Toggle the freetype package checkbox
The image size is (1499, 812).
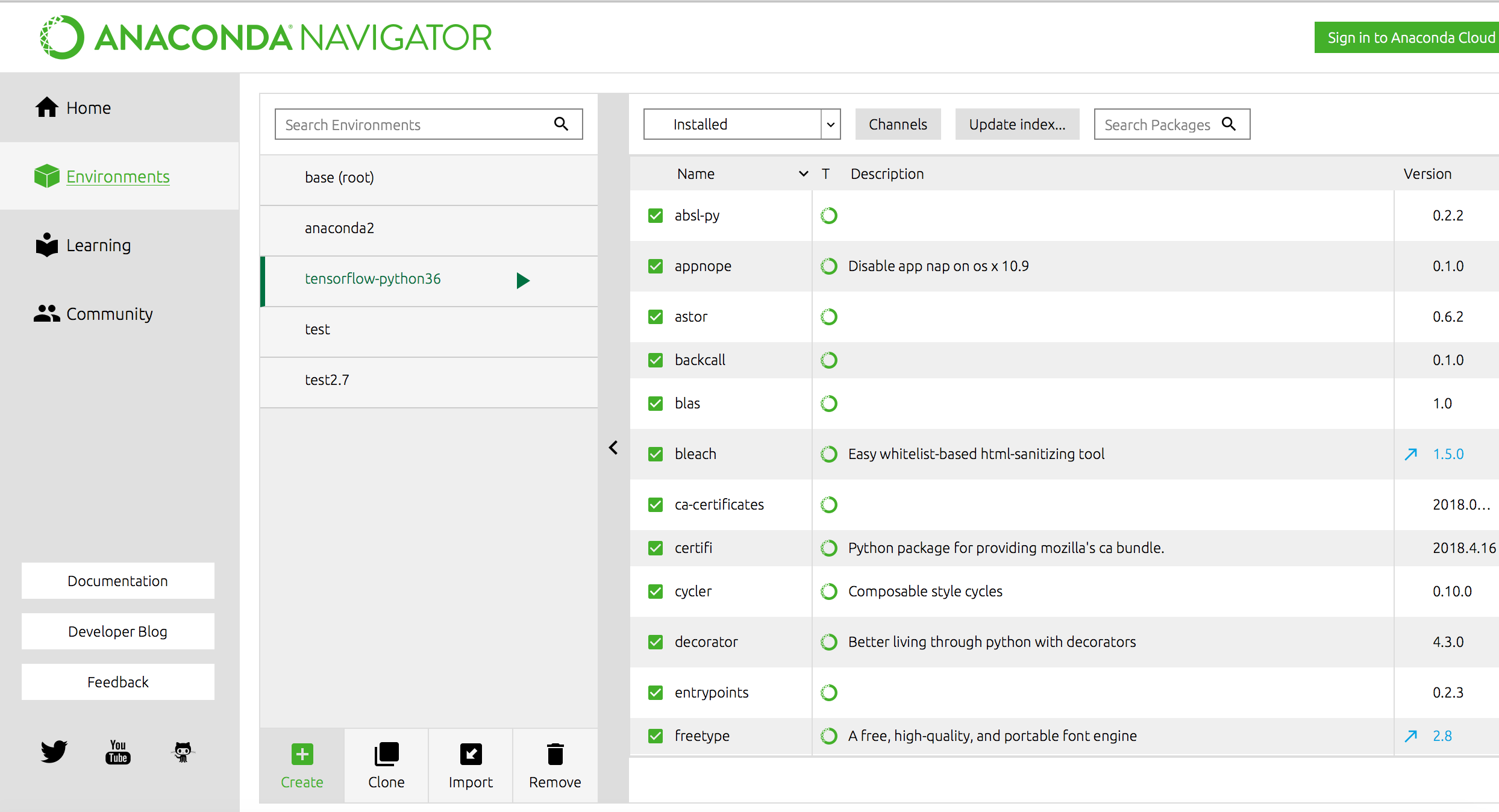pyautogui.click(x=656, y=736)
